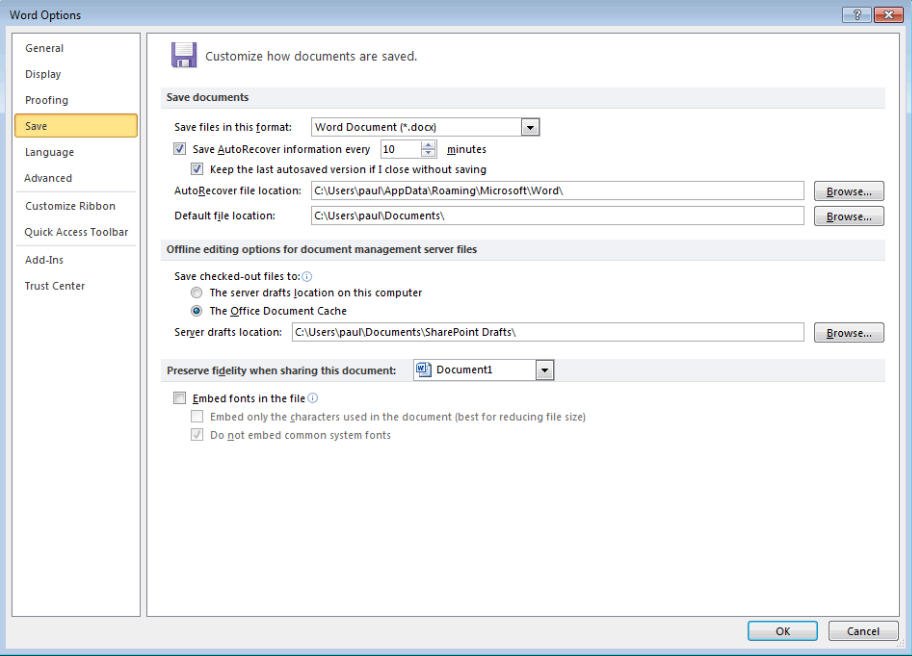Close the Word Options dialog with X
The height and width of the screenshot is (656, 912).
888,15
